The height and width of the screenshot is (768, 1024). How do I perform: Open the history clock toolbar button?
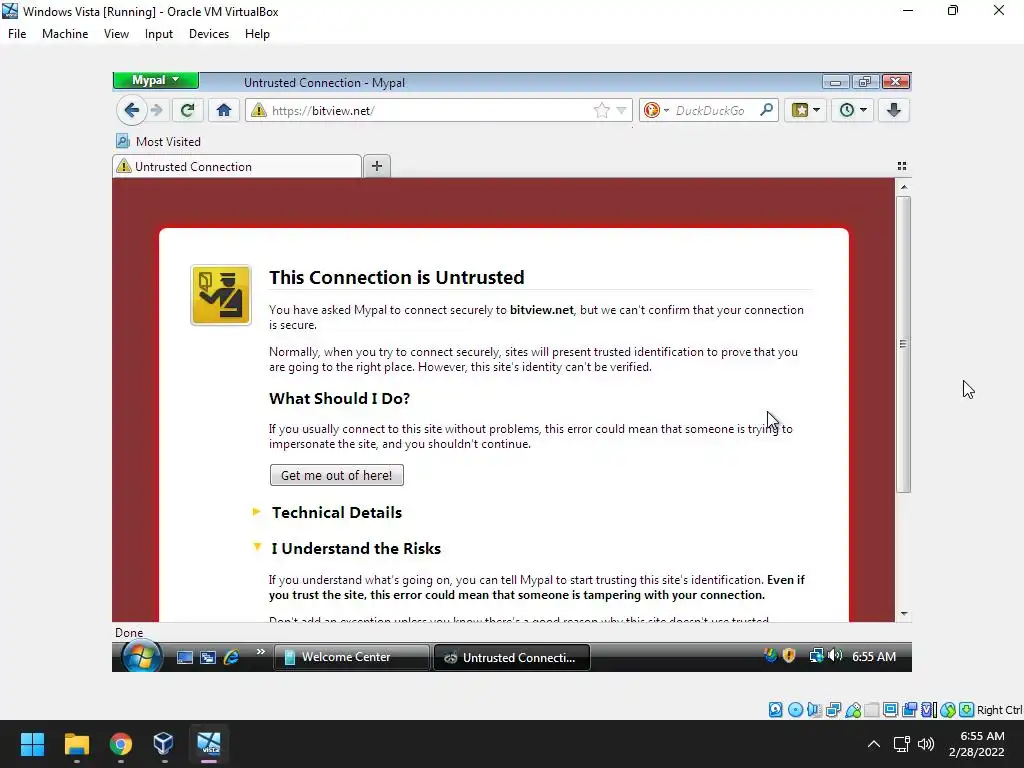coord(852,110)
